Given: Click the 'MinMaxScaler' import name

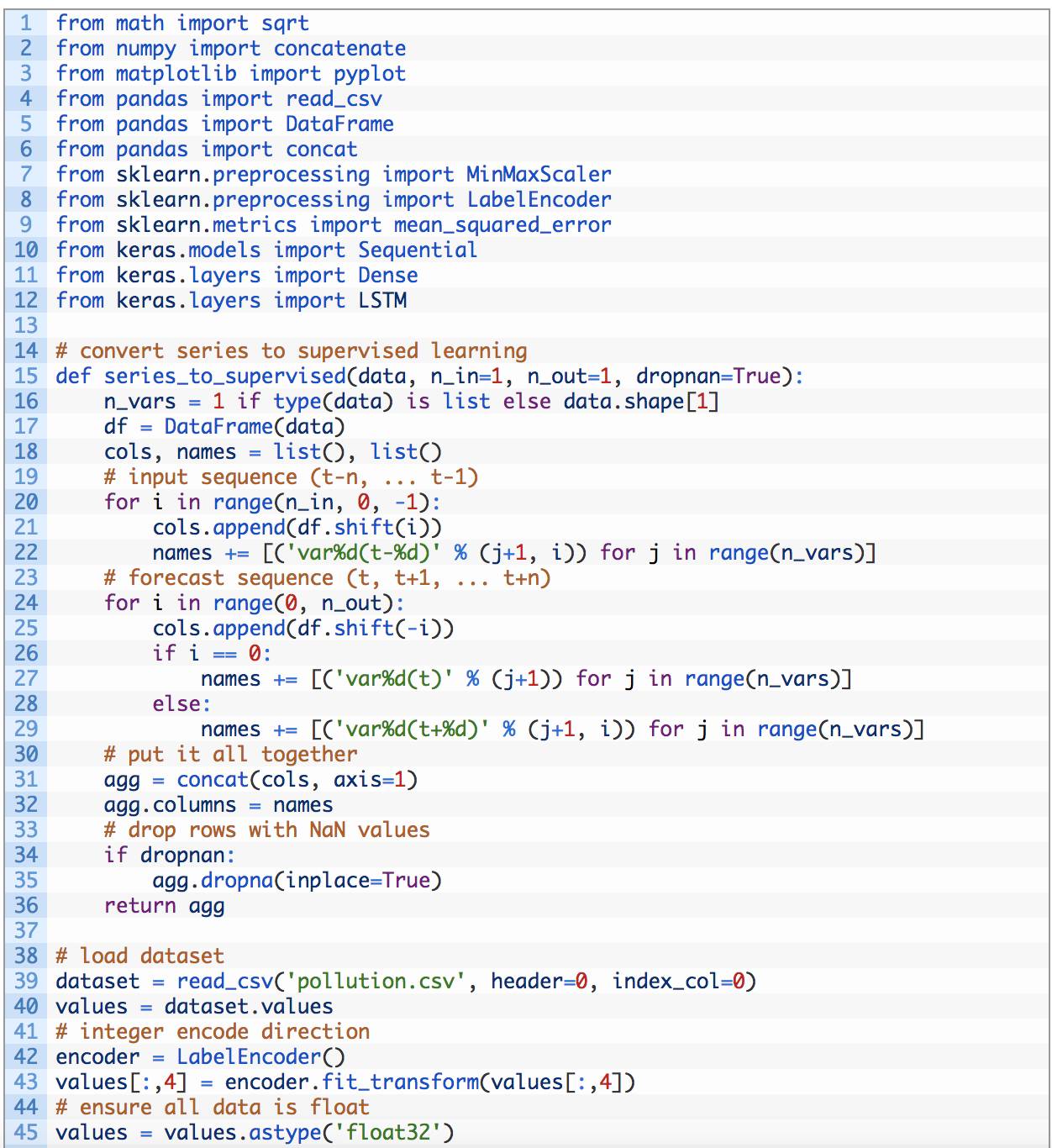Looking at the screenshot, I should (x=539, y=174).
